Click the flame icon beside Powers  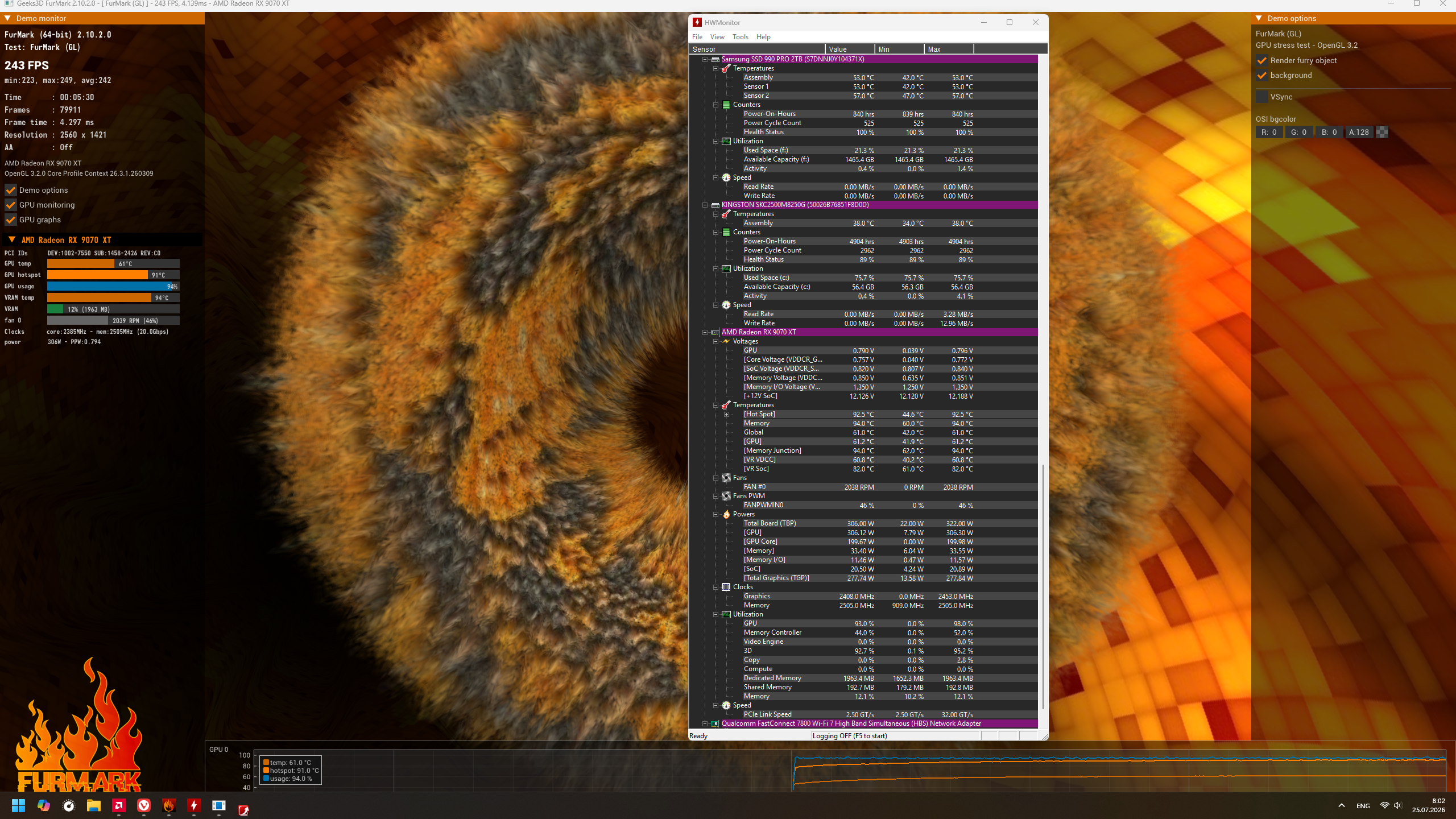tap(726, 514)
